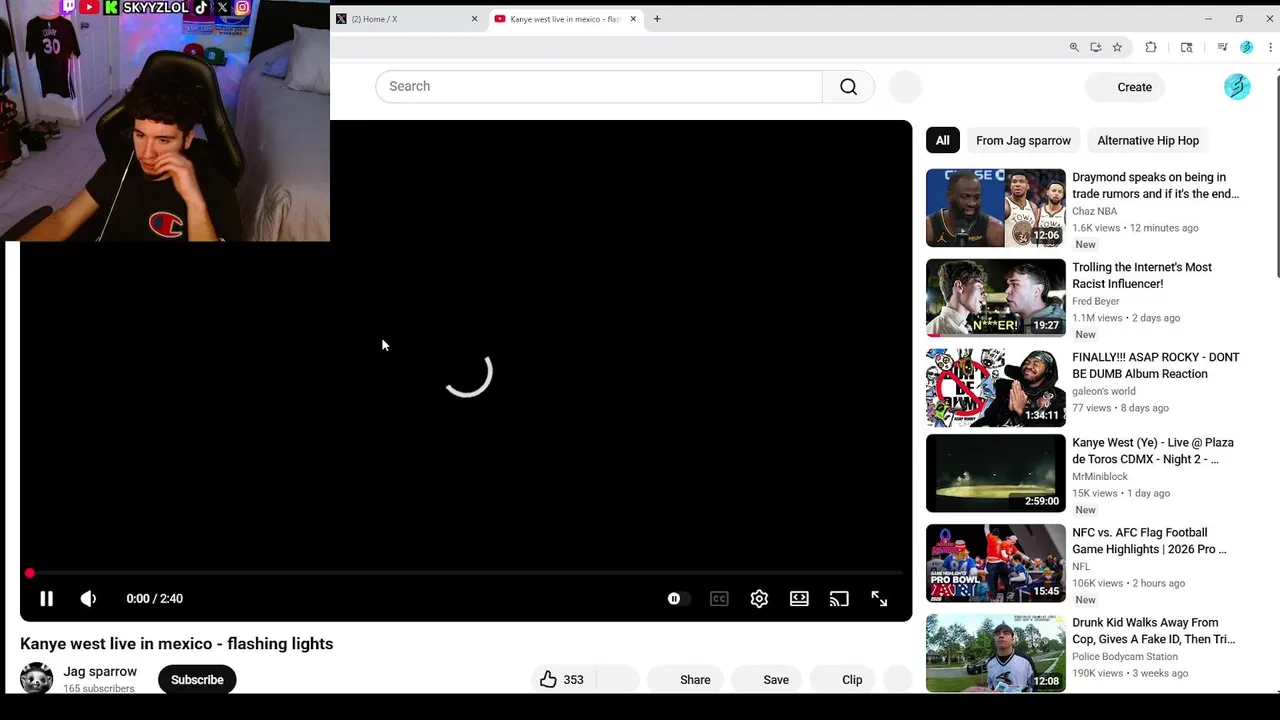This screenshot has height=720, width=1280.
Task: Select the From Jag sparrow chip
Action: click(x=1023, y=140)
